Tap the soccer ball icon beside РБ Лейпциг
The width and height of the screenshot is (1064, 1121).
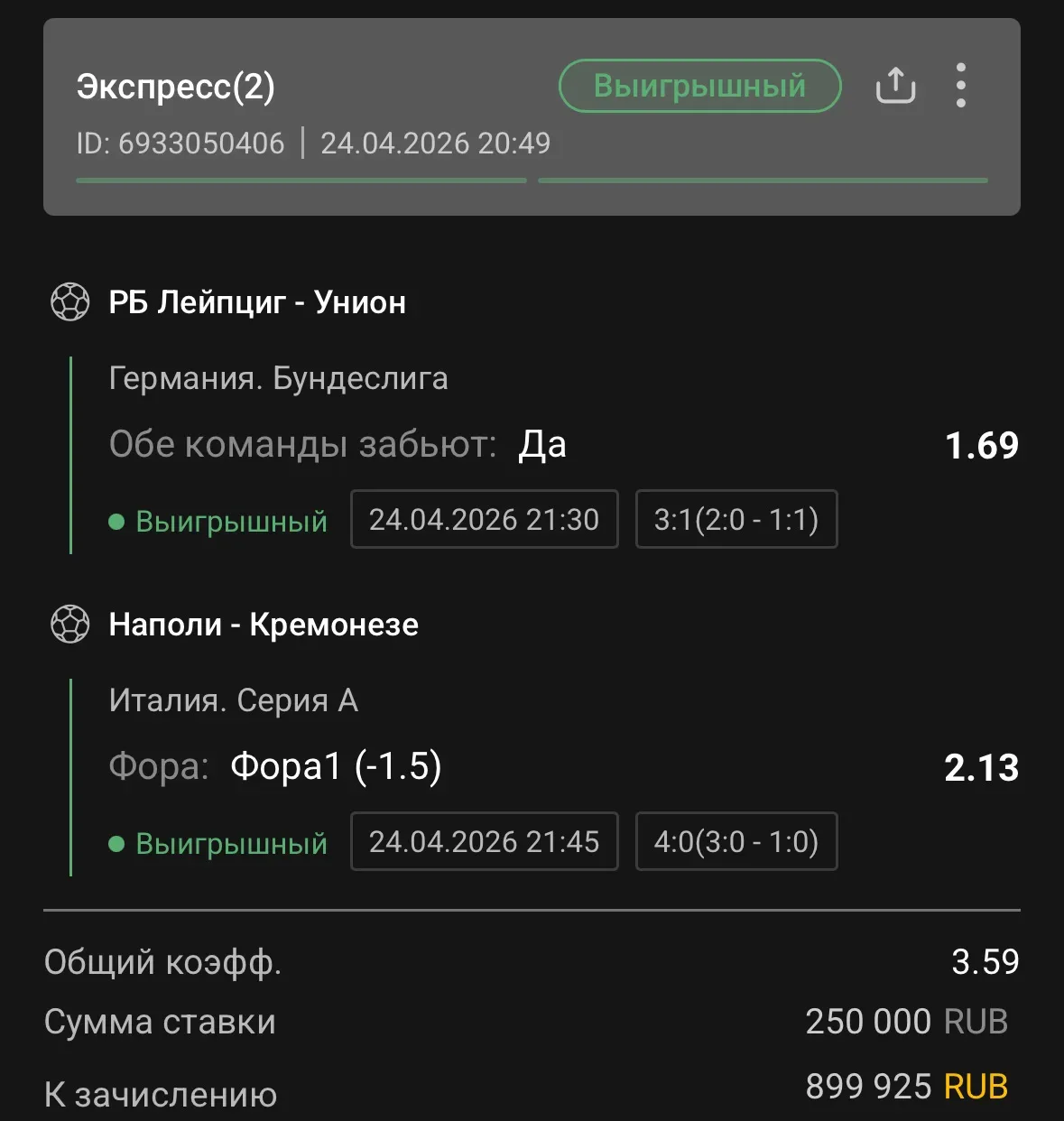tap(70, 302)
